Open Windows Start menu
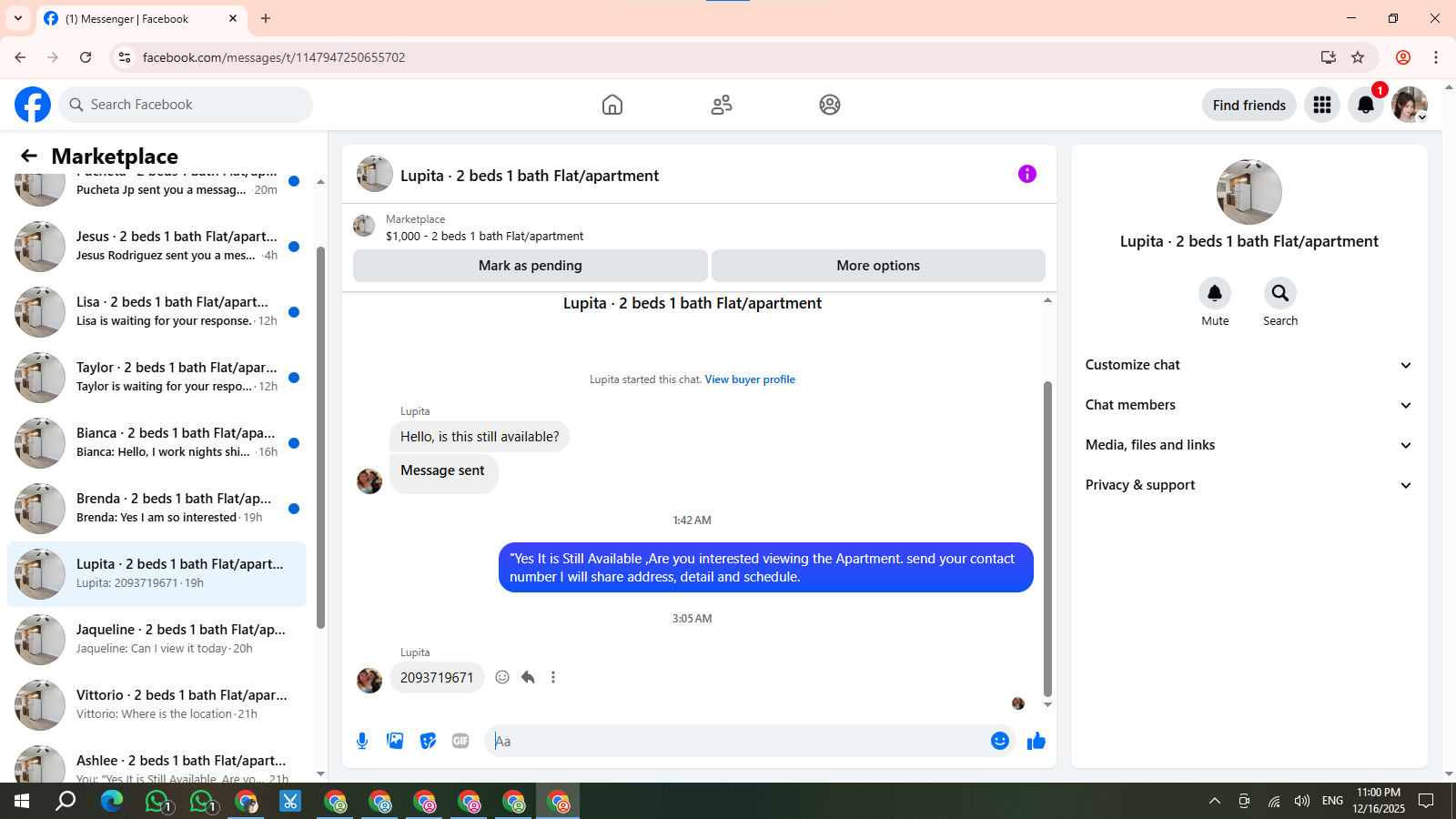1456x819 pixels. [x=22, y=802]
